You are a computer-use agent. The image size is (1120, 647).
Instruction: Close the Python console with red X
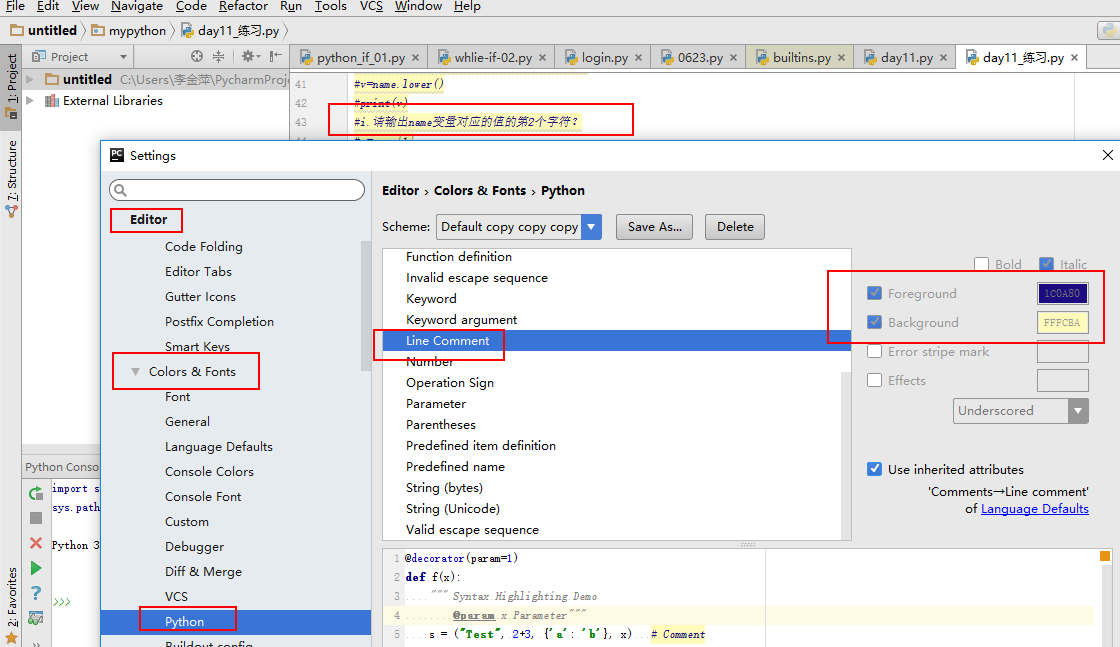click(x=36, y=543)
